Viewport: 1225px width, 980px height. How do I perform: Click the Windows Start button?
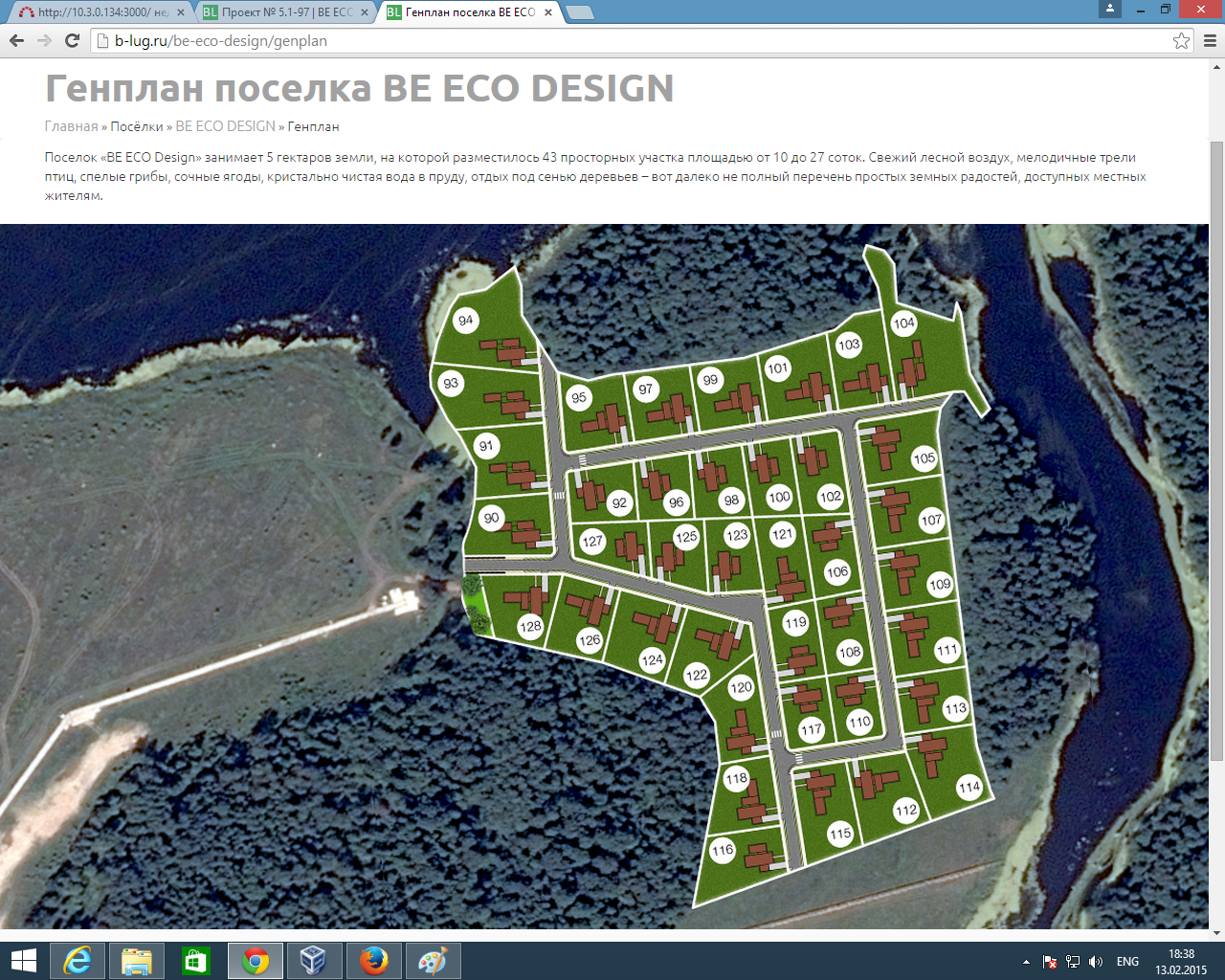pyautogui.click(x=23, y=960)
